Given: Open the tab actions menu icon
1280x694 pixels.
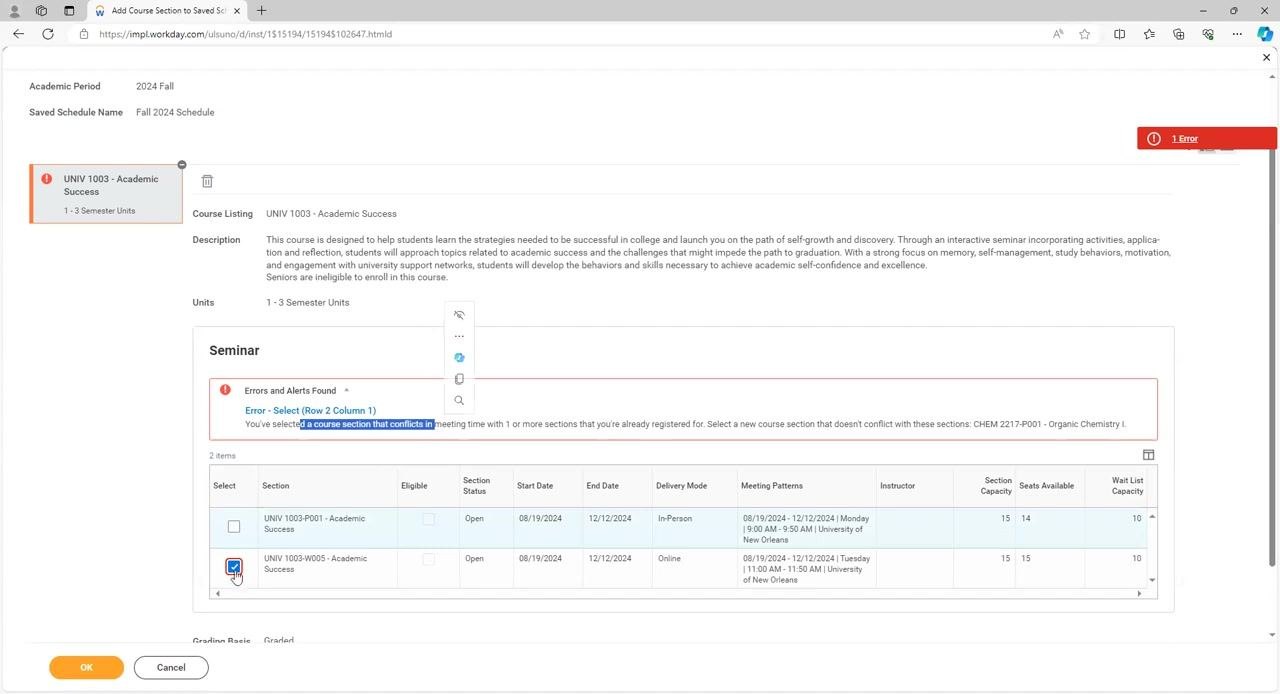Looking at the screenshot, I should (x=69, y=10).
